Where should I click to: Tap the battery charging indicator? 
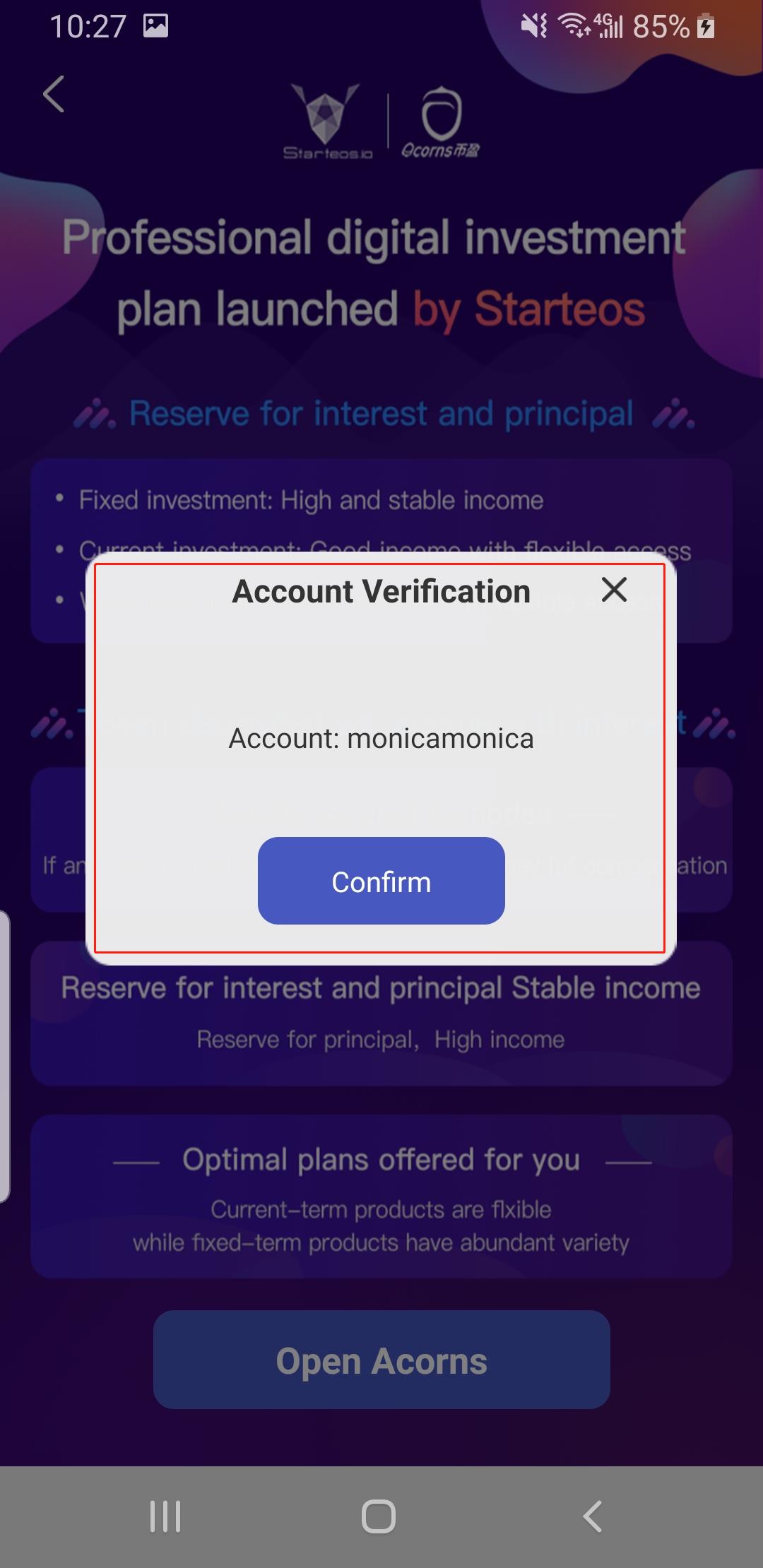[x=706, y=27]
